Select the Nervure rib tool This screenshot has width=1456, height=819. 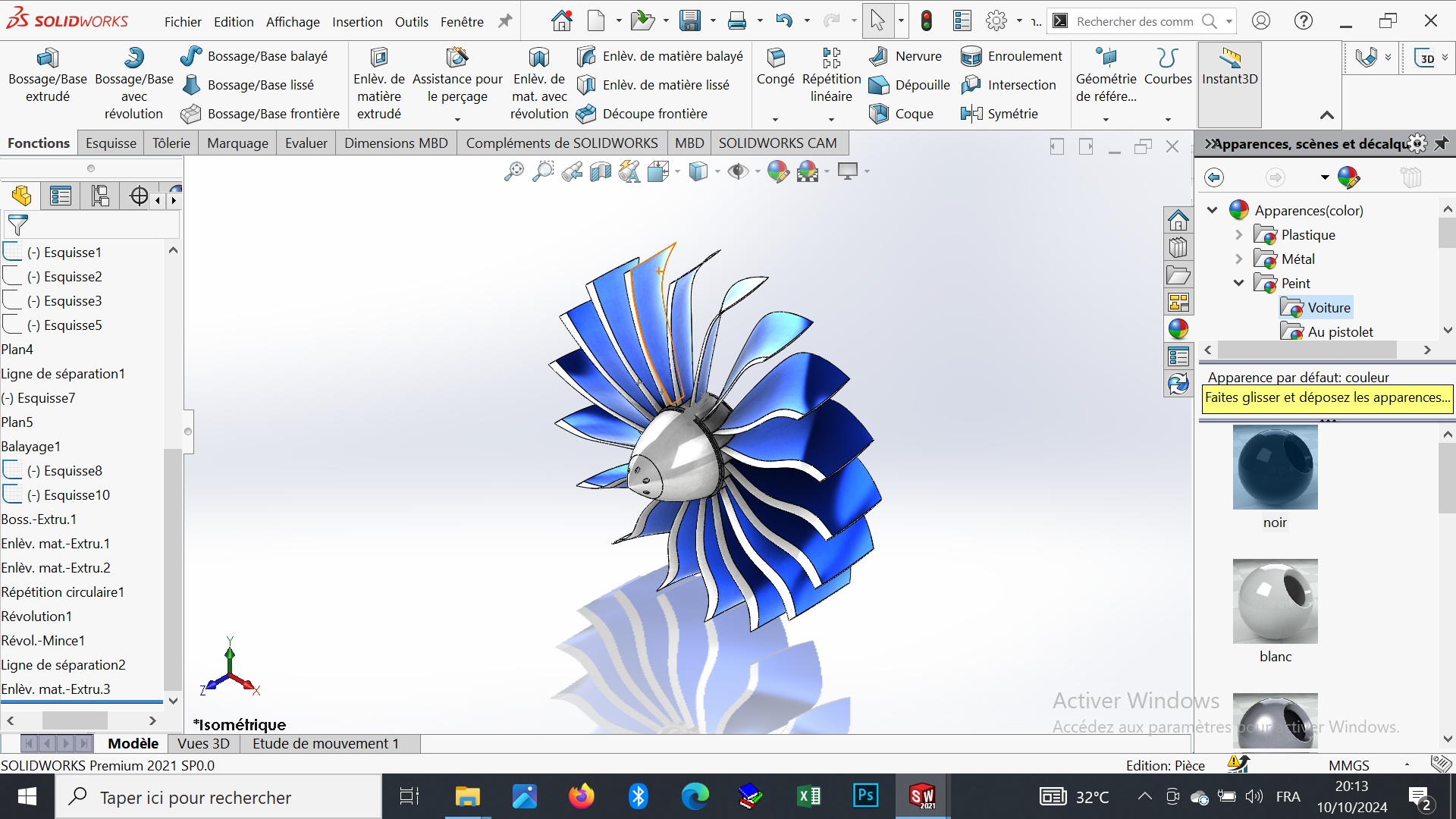tap(905, 56)
